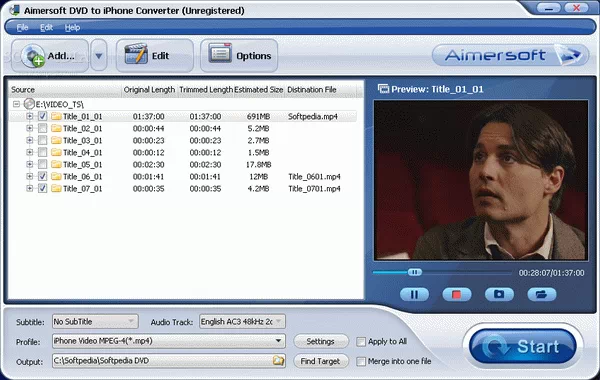Click the Title_04_01 folder icon
The image size is (600, 380).
(56, 152)
